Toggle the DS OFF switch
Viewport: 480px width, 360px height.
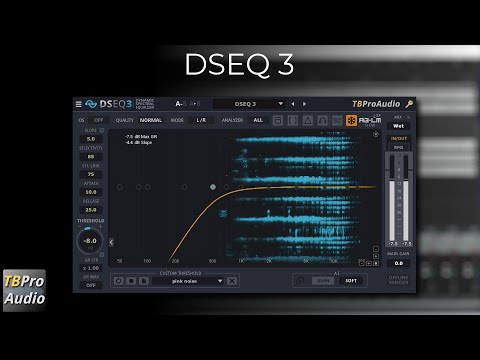tap(98, 120)
